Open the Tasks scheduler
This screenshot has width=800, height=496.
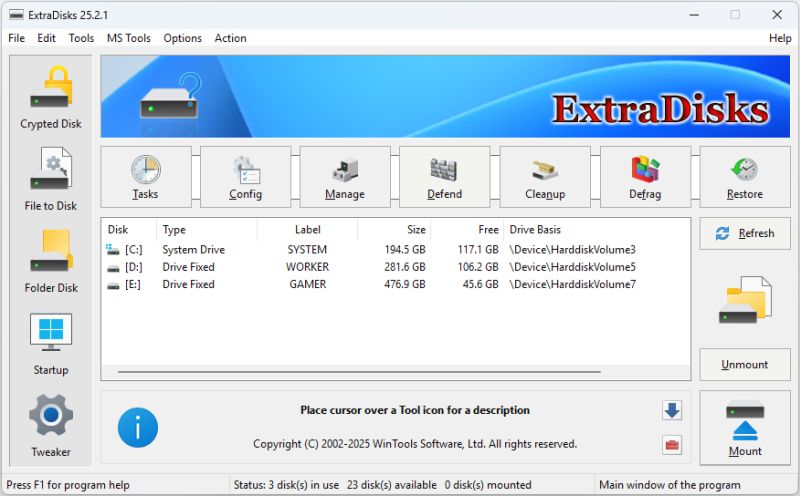pos(145,178)
